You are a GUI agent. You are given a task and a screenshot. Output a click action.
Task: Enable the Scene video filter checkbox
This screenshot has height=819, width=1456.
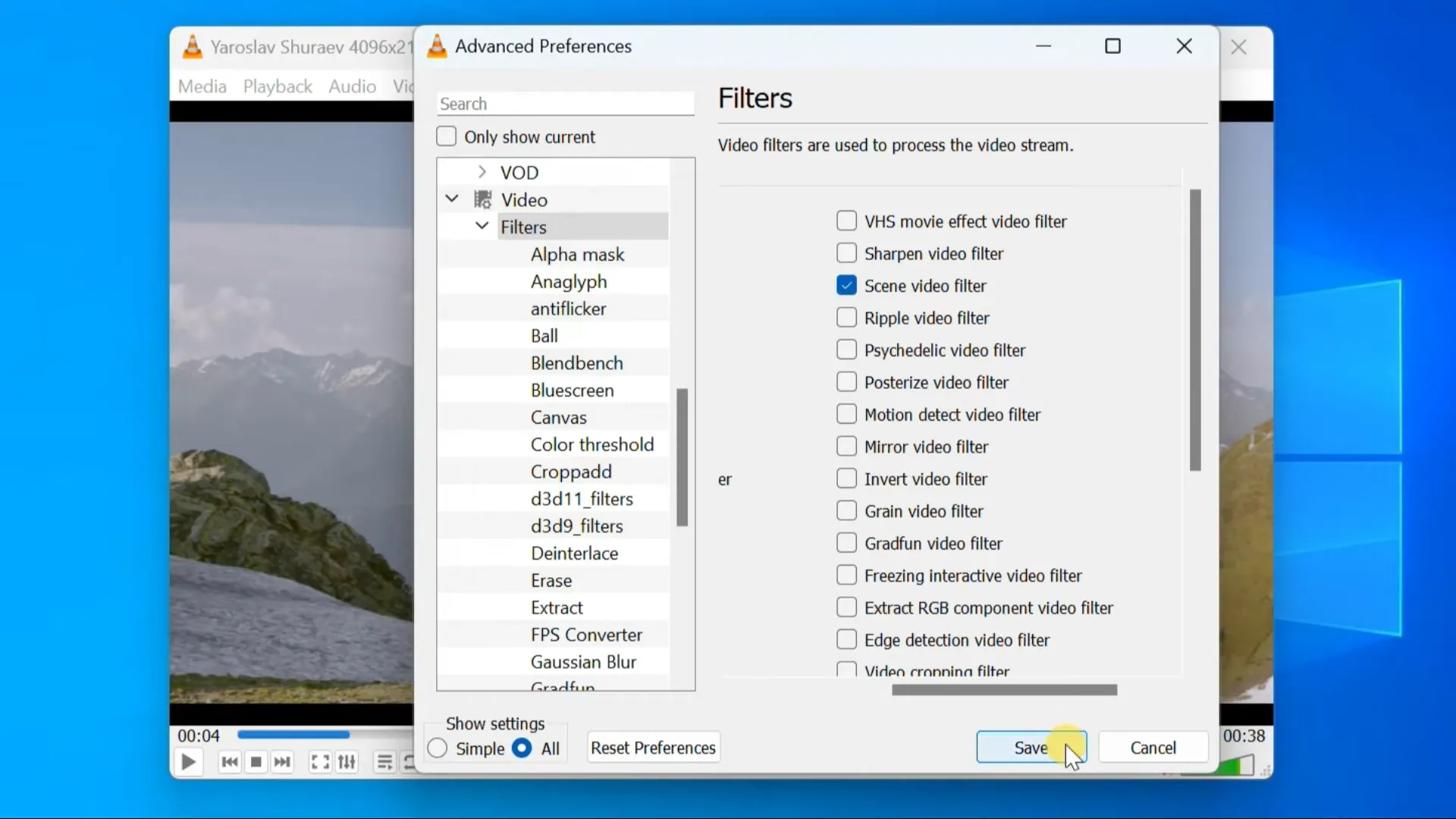pos(846,285)
